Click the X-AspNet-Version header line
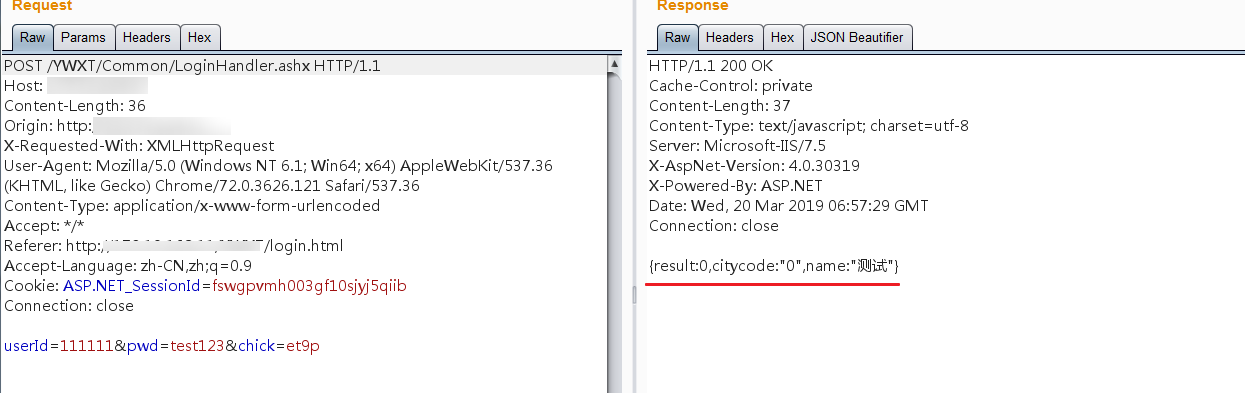1245x393 pixels. (x=754, y=166)
